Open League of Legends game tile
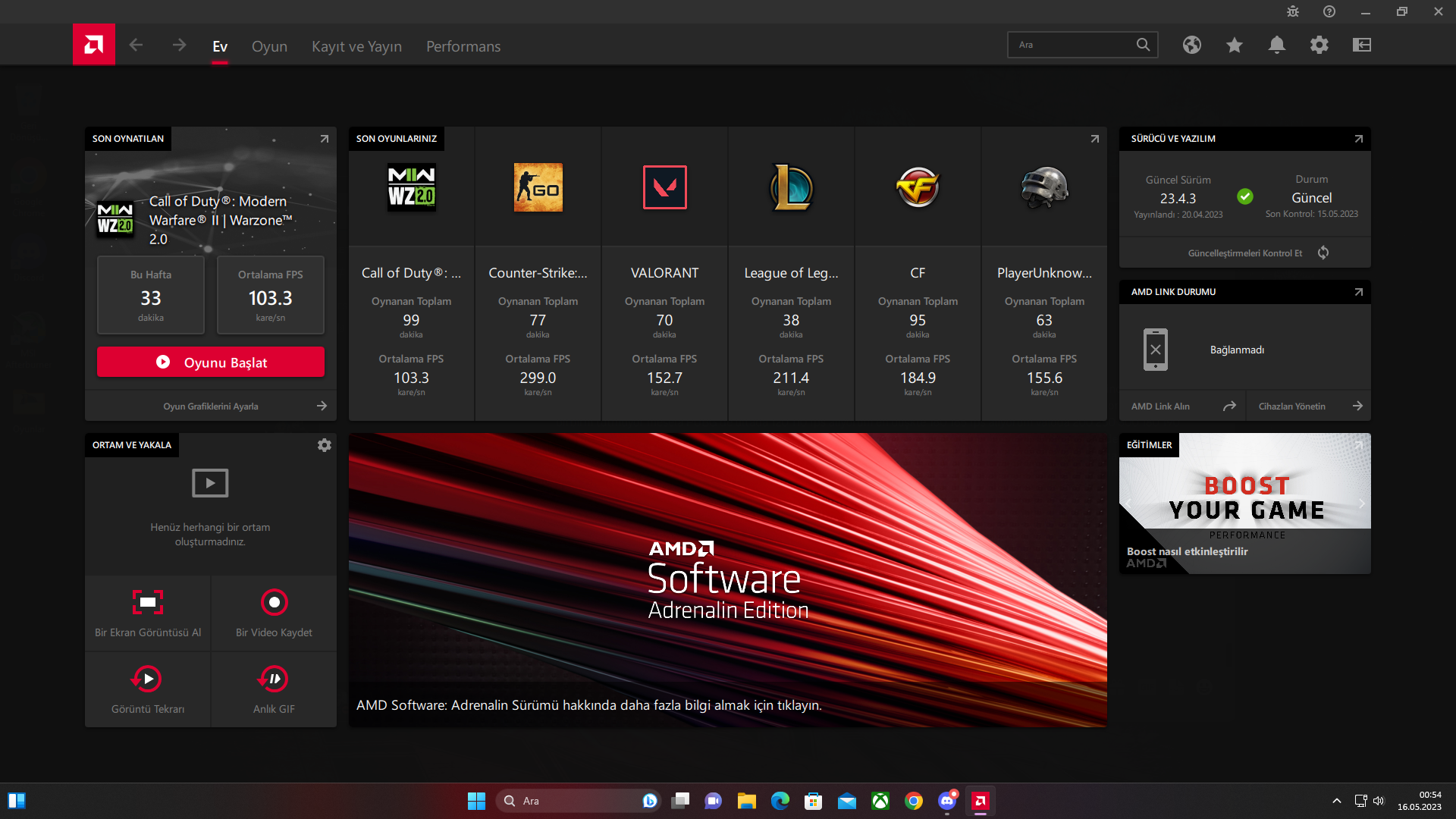The width and height of the screenshot is (1456, 819). [x=792, y=274]
